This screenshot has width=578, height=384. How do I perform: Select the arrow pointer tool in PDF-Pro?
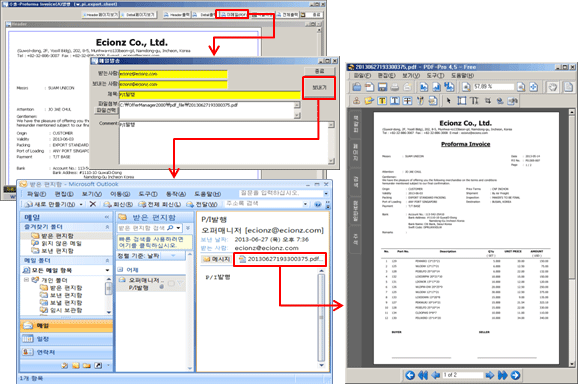pyautogui.click(x=448, y=101)
